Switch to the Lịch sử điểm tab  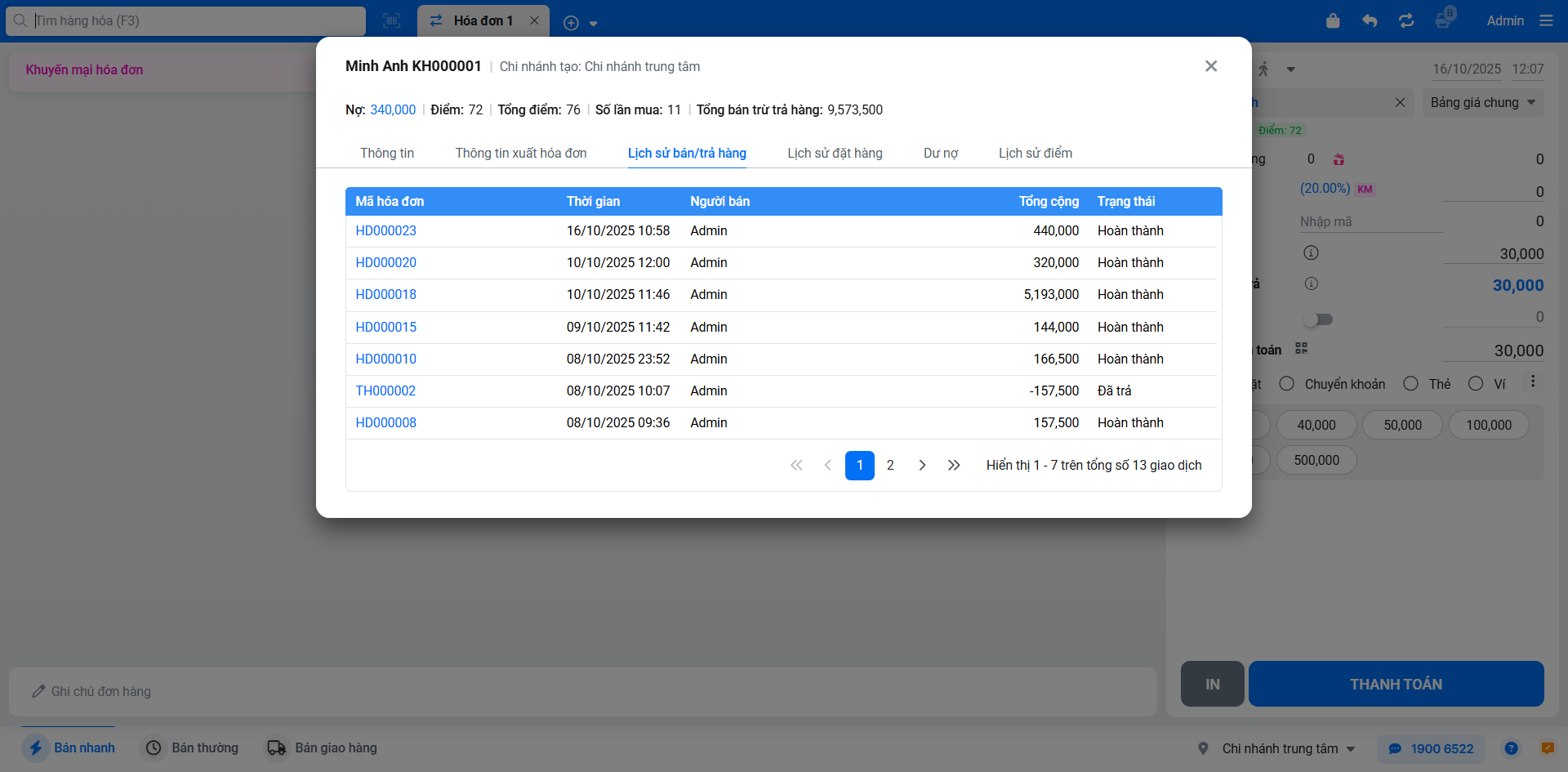pyautogui.click(x=1035, y=154)
